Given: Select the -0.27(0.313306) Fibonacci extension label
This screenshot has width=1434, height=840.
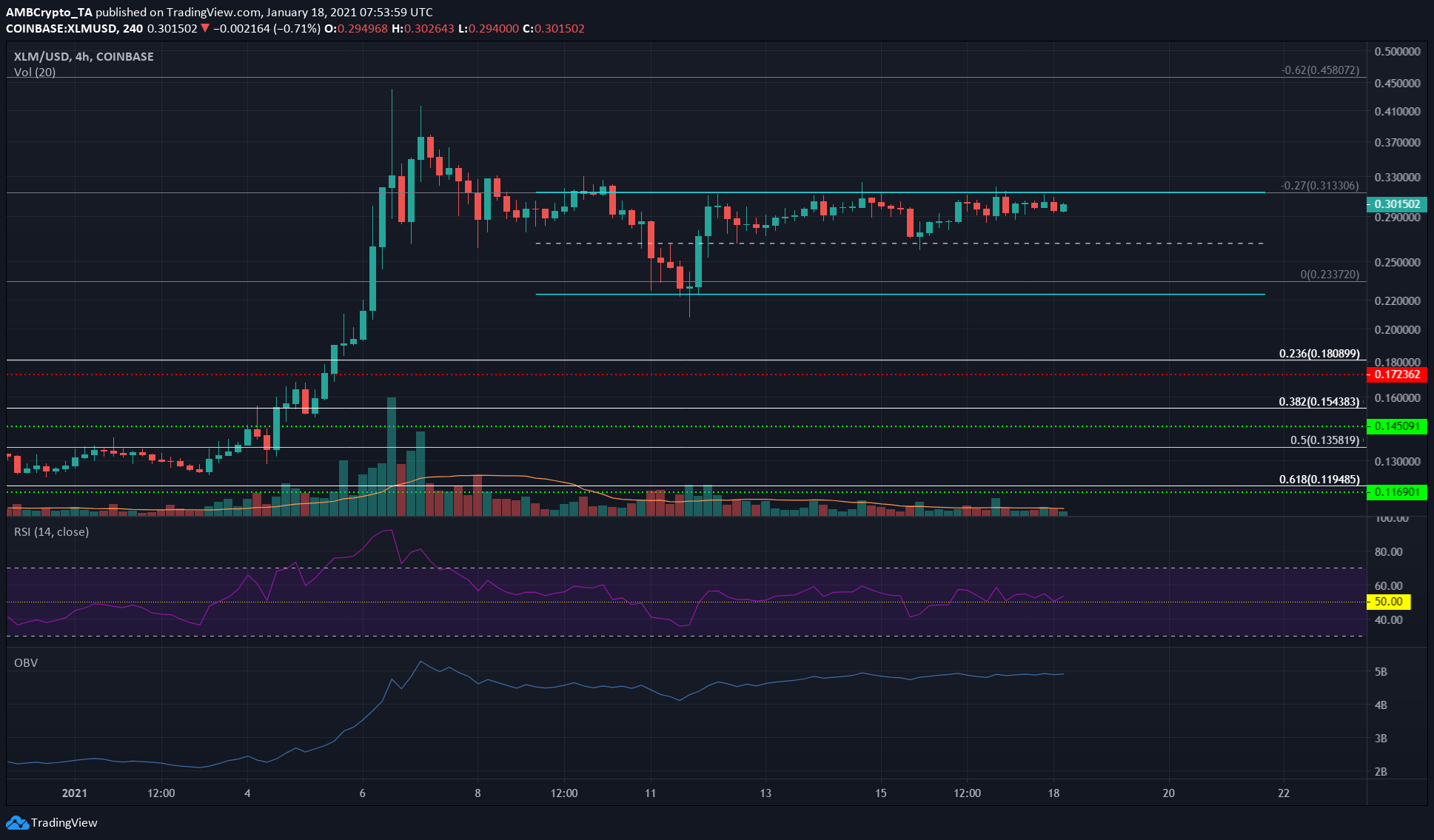Looking at the screenshot, I should (1320, 186).
